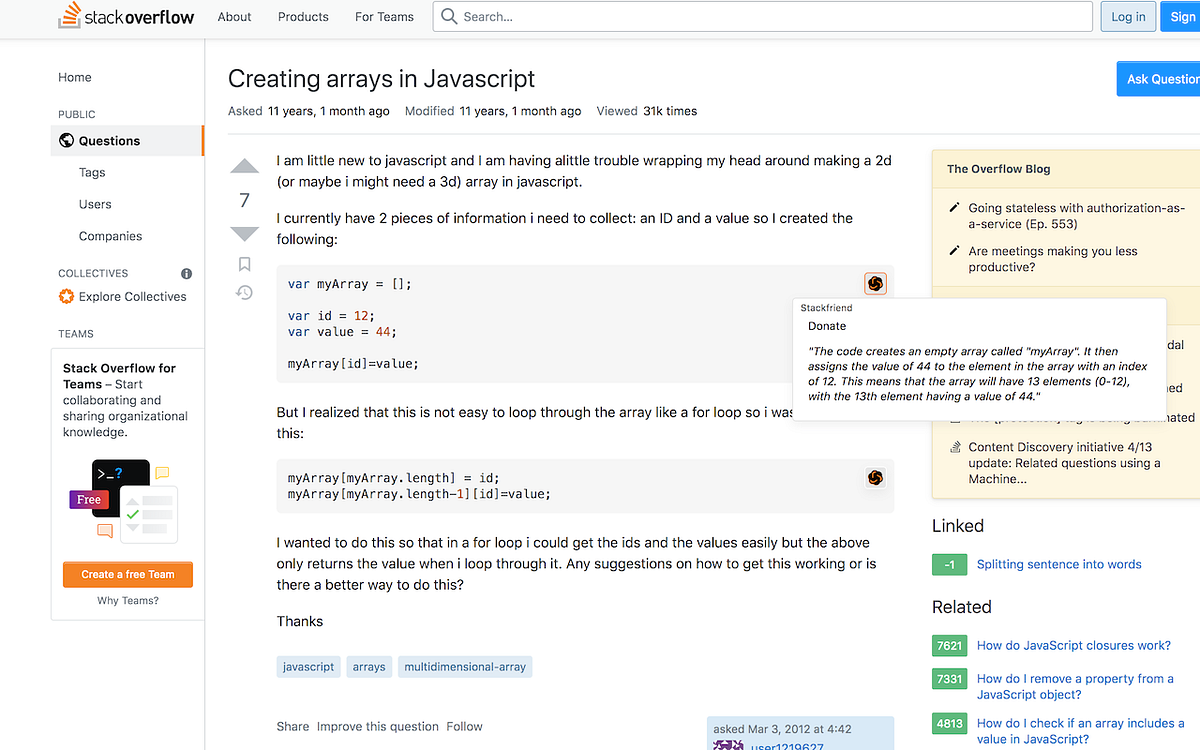This screenshot has width=1200, height=750.
Task: Downvote the question using the down arrow
Action: pyautogui.click(x=244, y=233)
